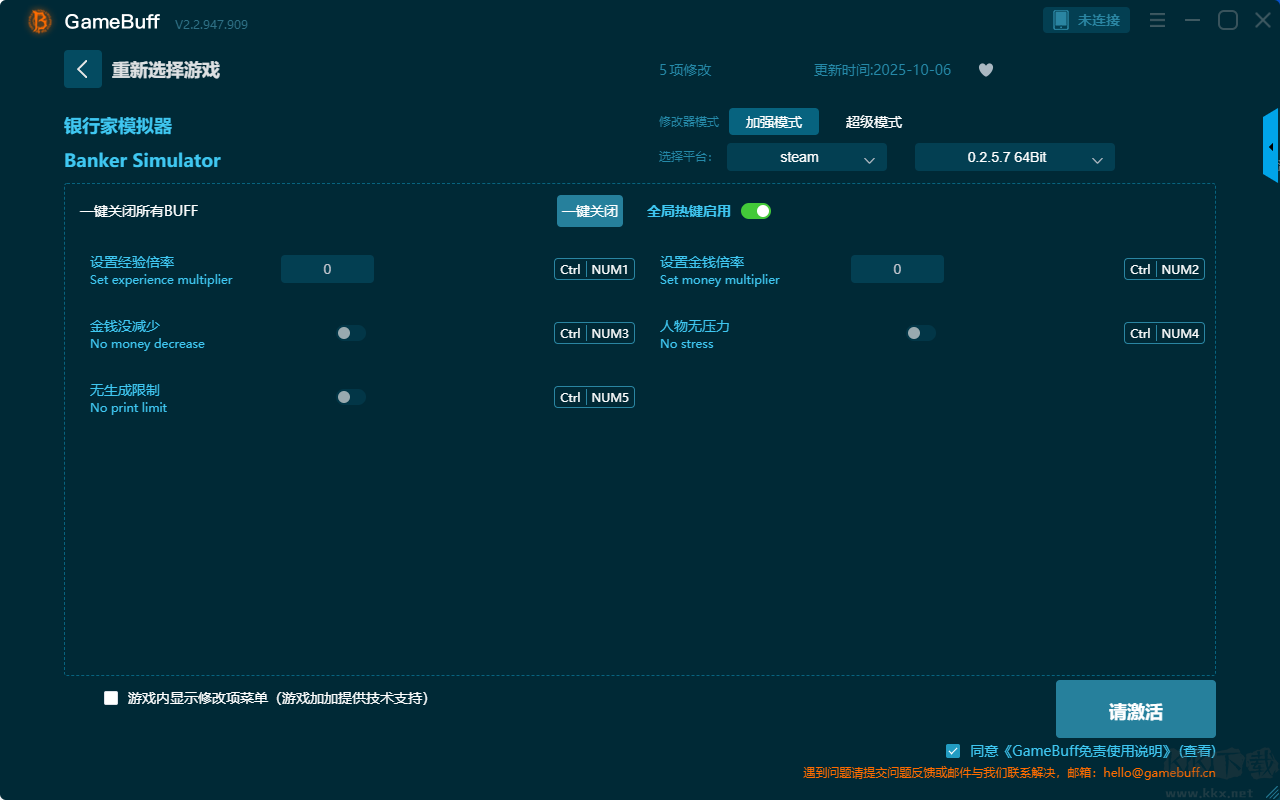Click the phone 未连接 connection button

coord(1086,21)
